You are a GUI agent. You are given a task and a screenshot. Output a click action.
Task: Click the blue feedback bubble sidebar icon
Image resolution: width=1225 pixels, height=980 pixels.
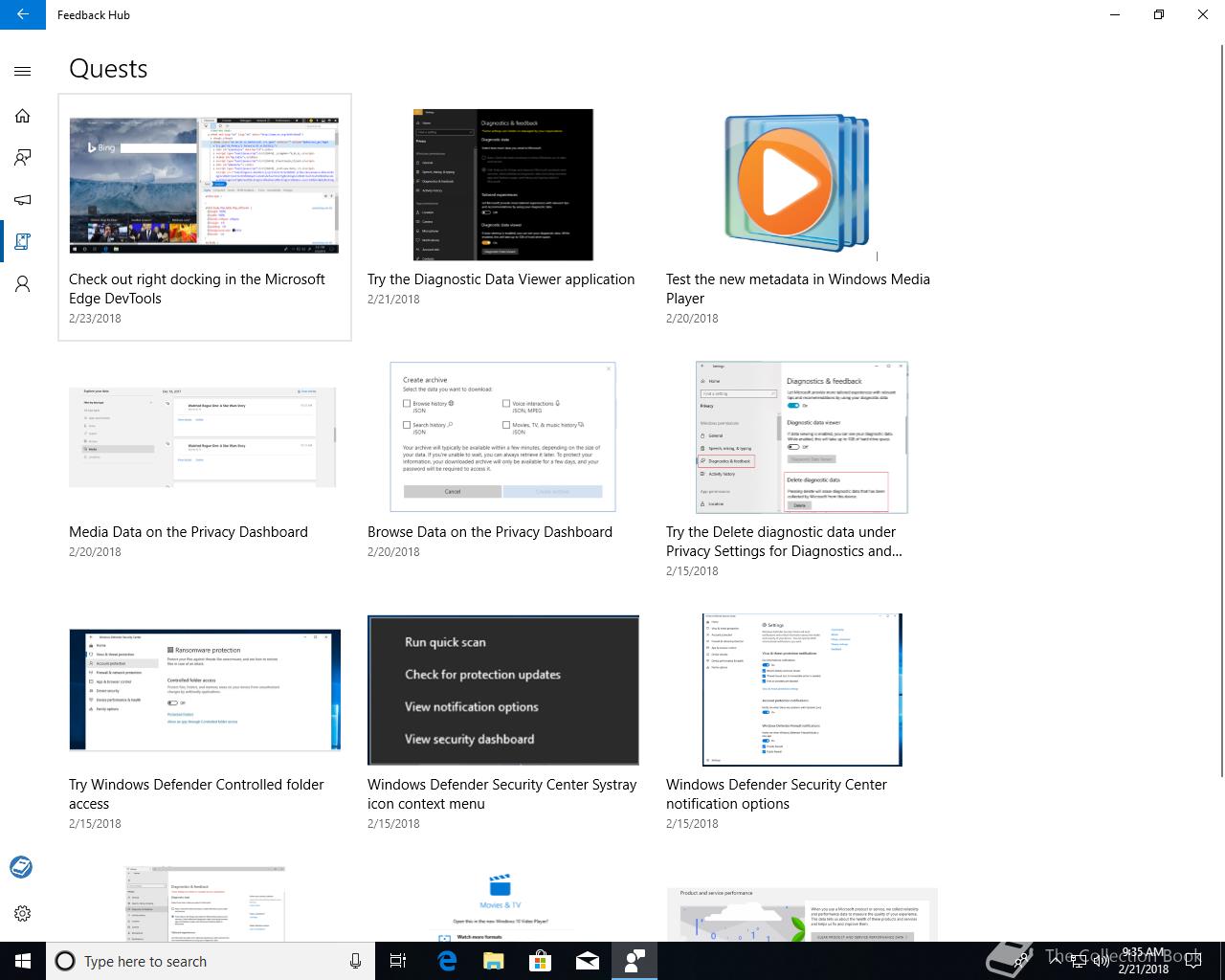click(21, 867)
